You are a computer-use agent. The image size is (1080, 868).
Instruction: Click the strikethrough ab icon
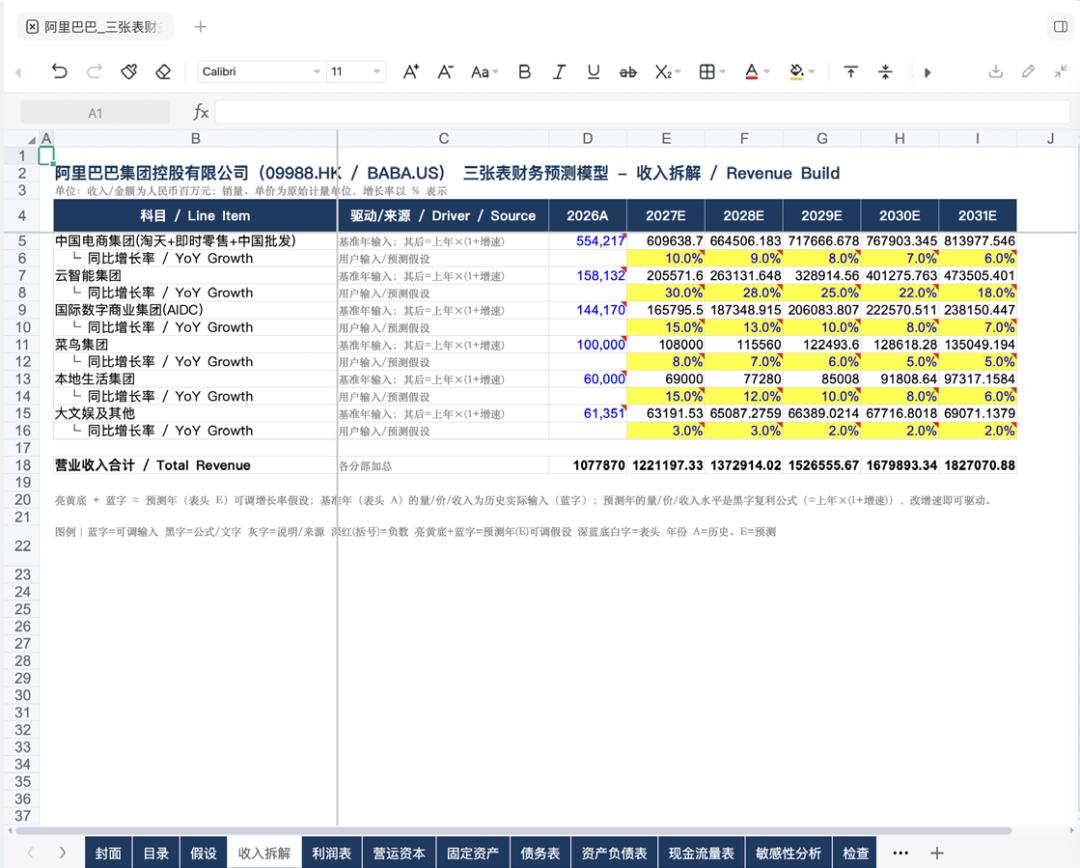click(627, 72)
